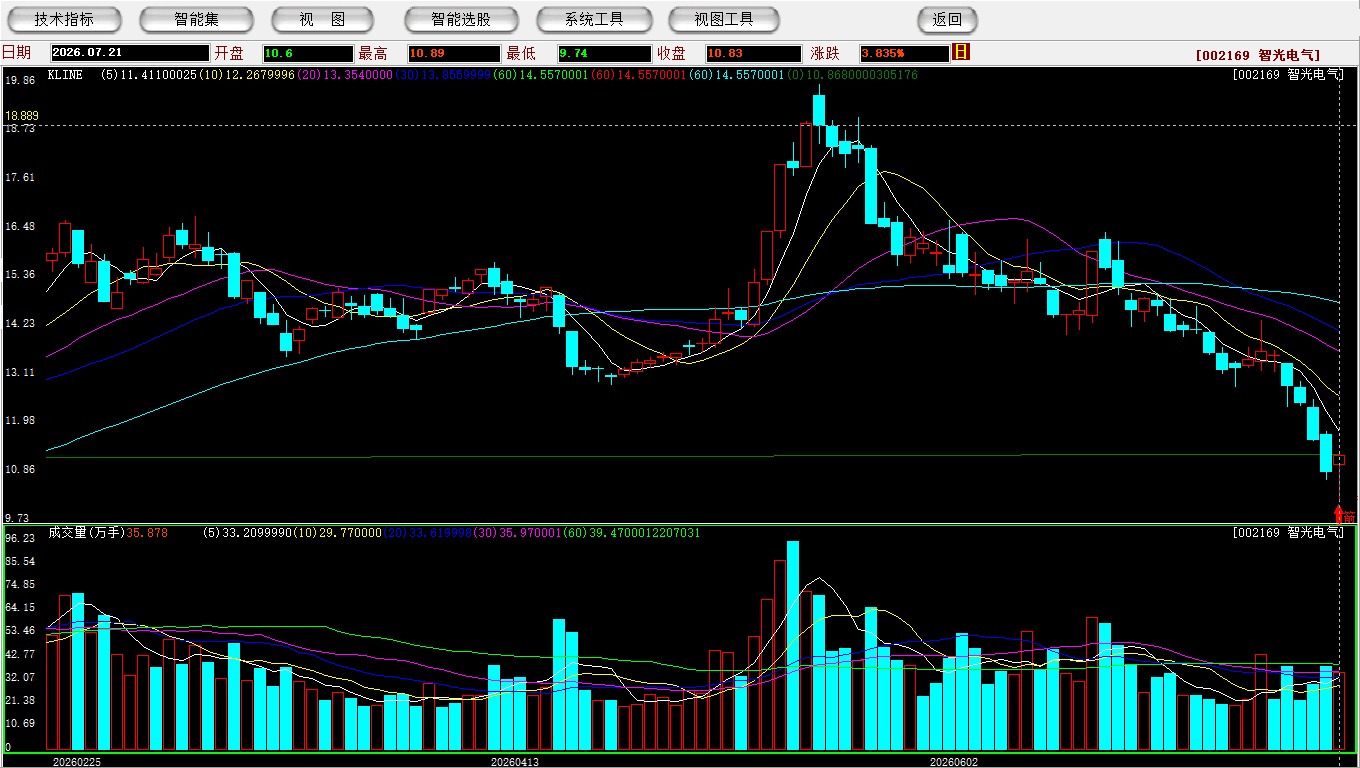The height and width of the screenshot is (768, 1360).
Task: Click the red [002169 智光电气] title in header
Action: pyautogui.click(x=1257, y=56)
